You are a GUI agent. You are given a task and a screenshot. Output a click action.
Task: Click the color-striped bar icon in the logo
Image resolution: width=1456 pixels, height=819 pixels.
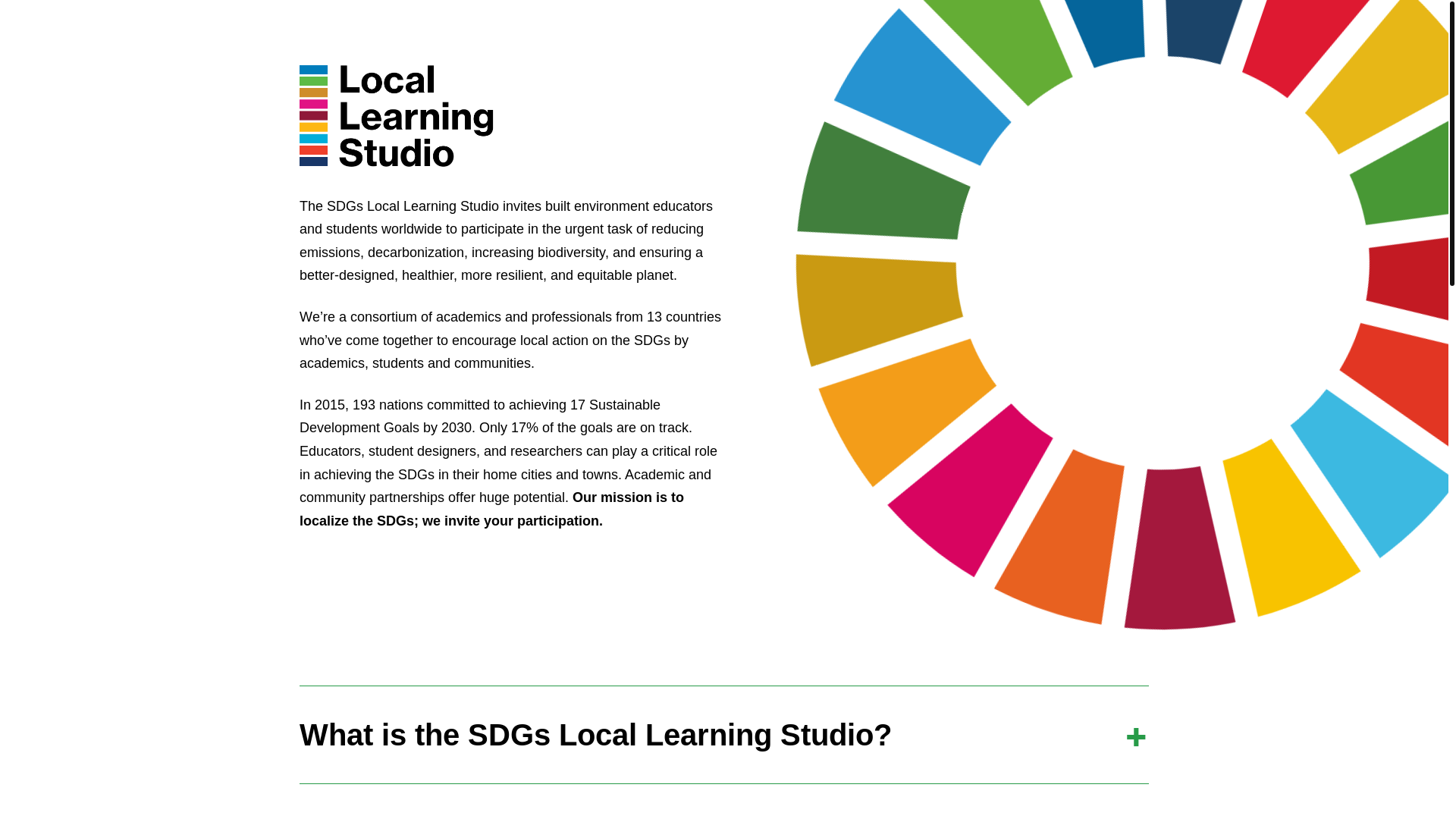tap(313, 116)
